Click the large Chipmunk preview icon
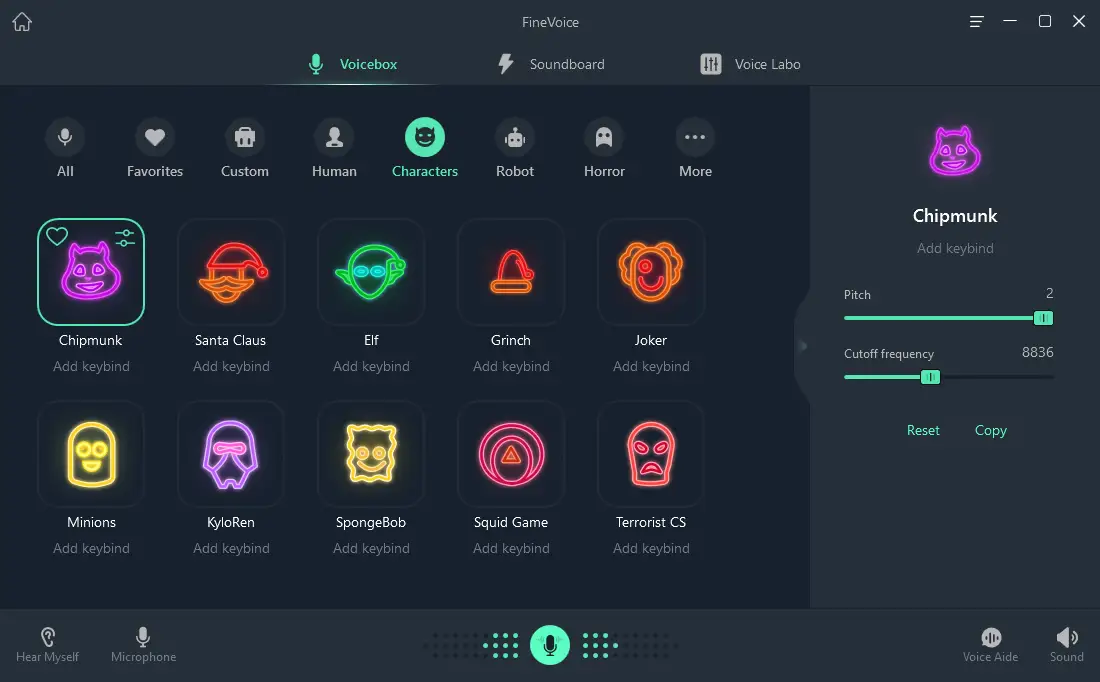1100x682 pixels. click(x=955, y=150)
